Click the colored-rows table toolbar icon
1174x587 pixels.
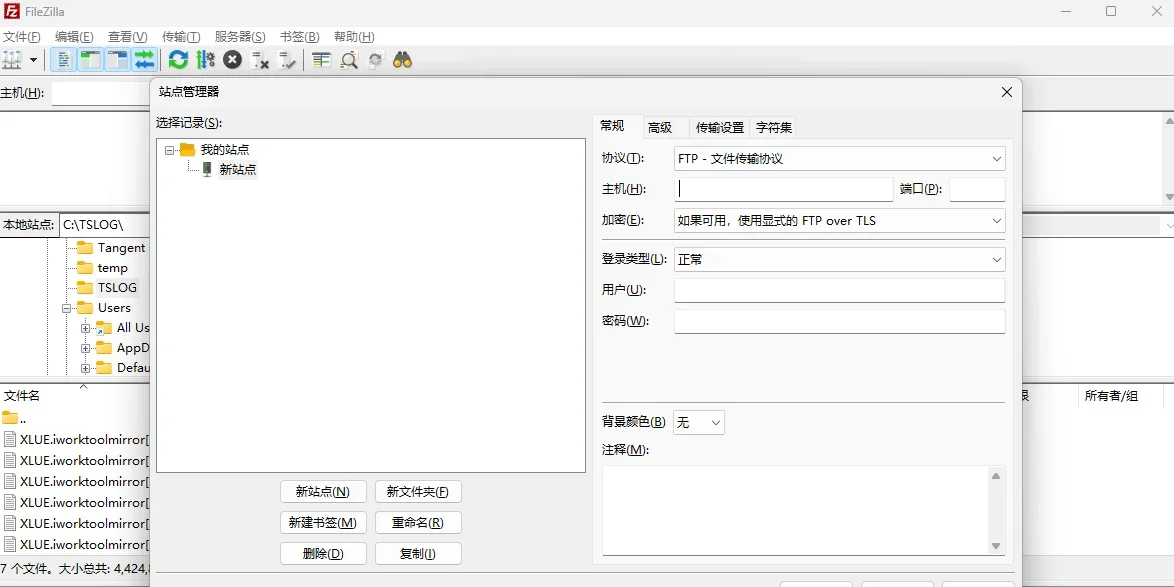[x=321, y=59]
